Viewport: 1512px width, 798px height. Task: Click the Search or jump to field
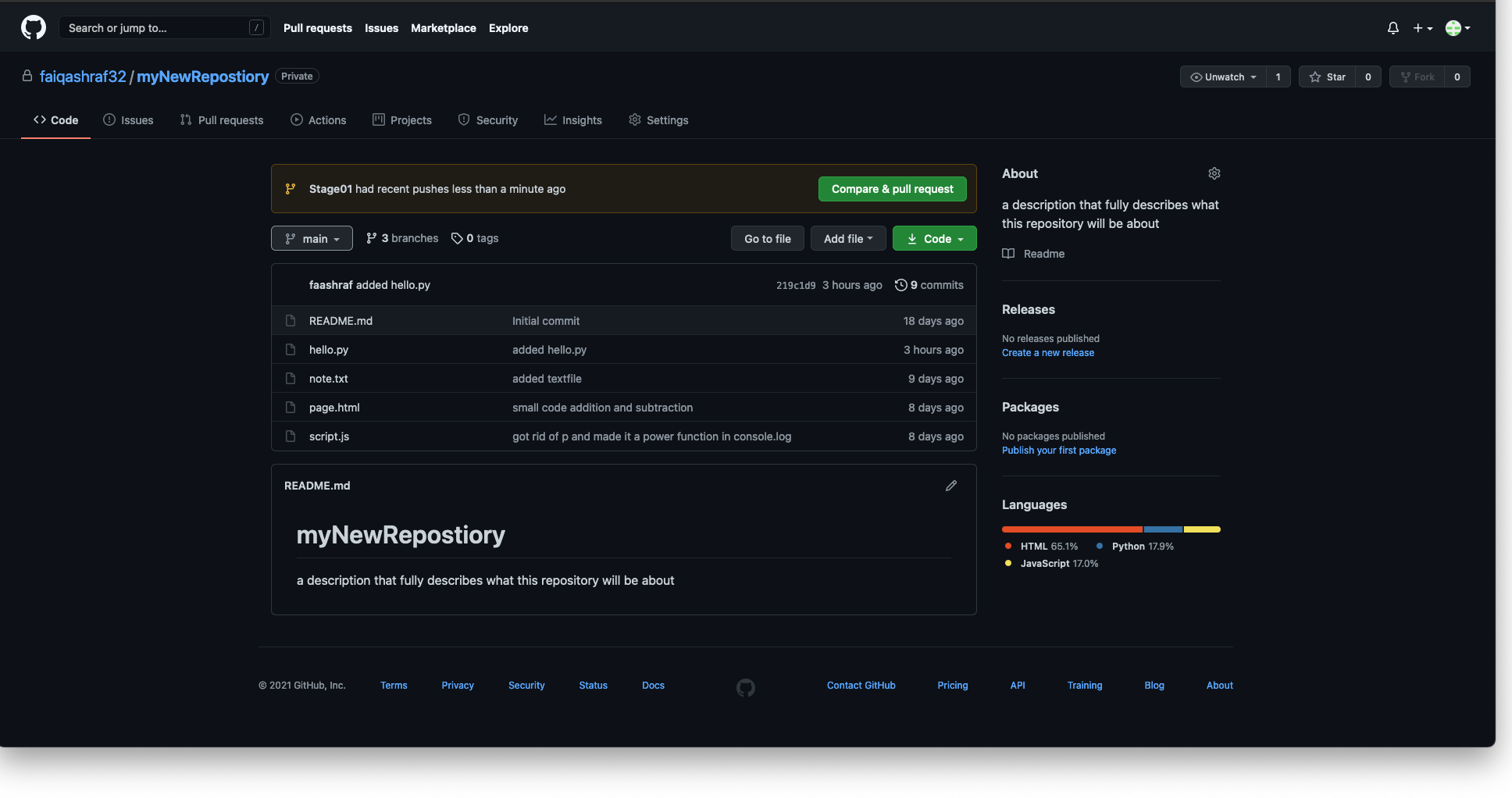(164, 28)
